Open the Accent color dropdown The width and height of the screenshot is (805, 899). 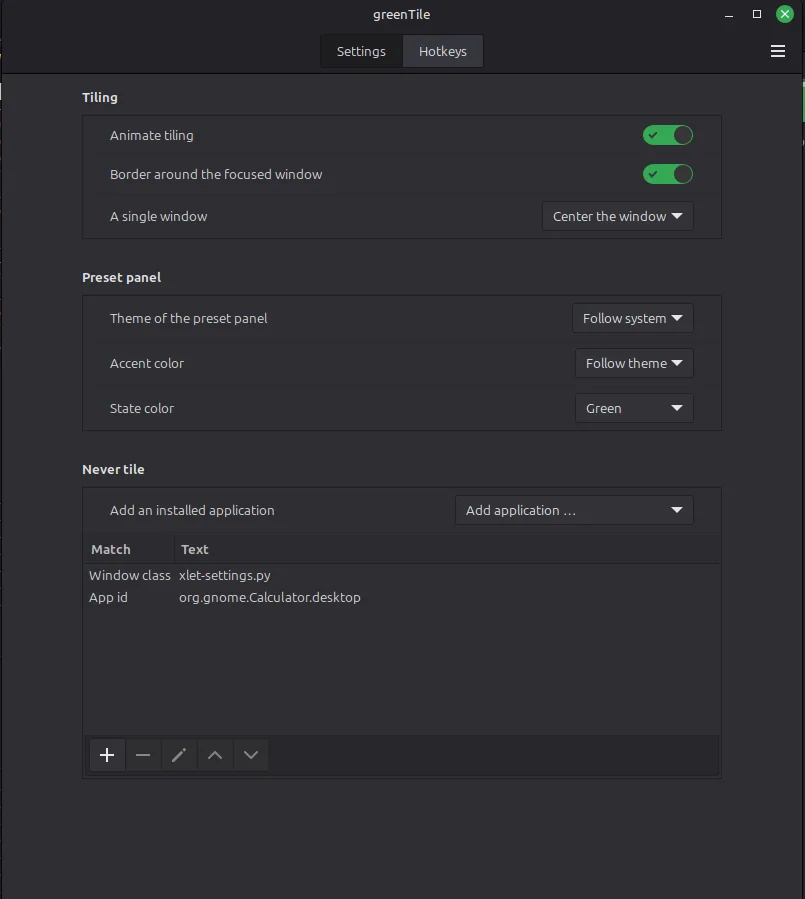(634, 363)
